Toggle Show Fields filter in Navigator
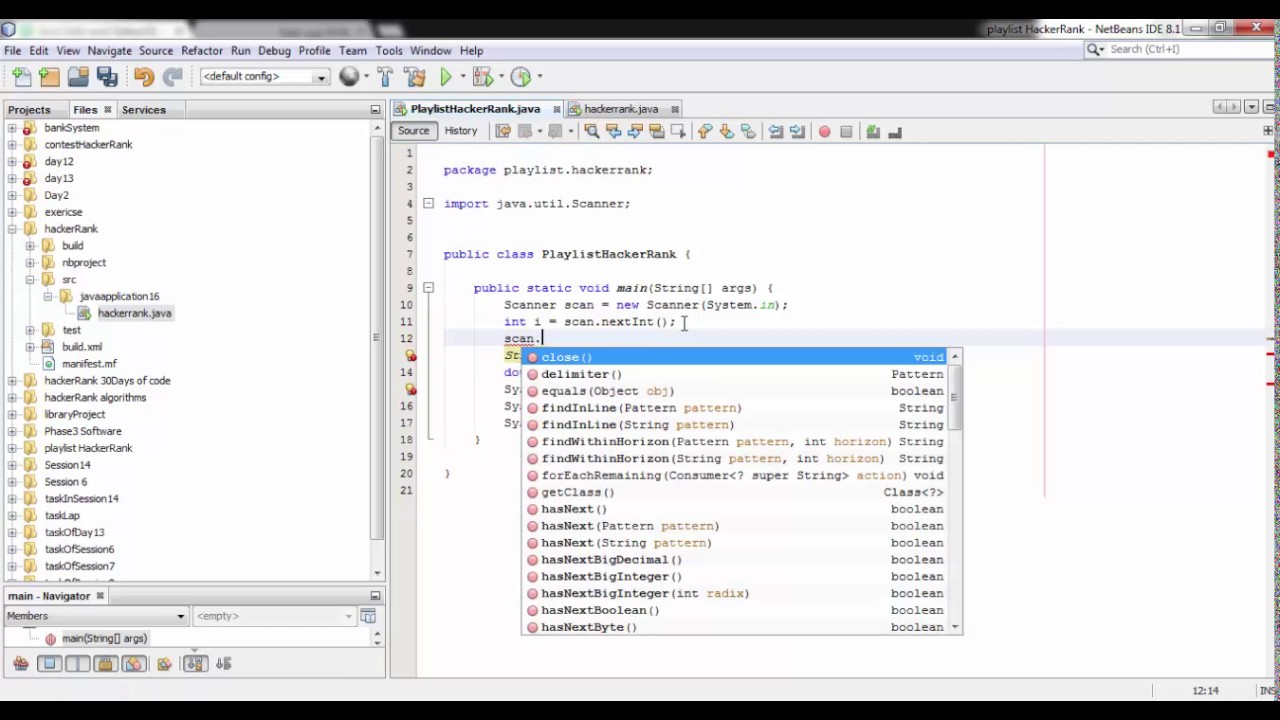The height and width of the screenshot is (720, 1280). [x=49, y=663]
